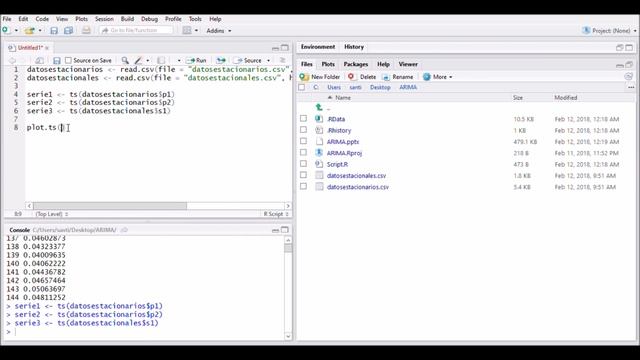Expand the code tools wand dropdown arrow
The width and height of the screenshot is (640, 360).
click(x=148, y=60)
